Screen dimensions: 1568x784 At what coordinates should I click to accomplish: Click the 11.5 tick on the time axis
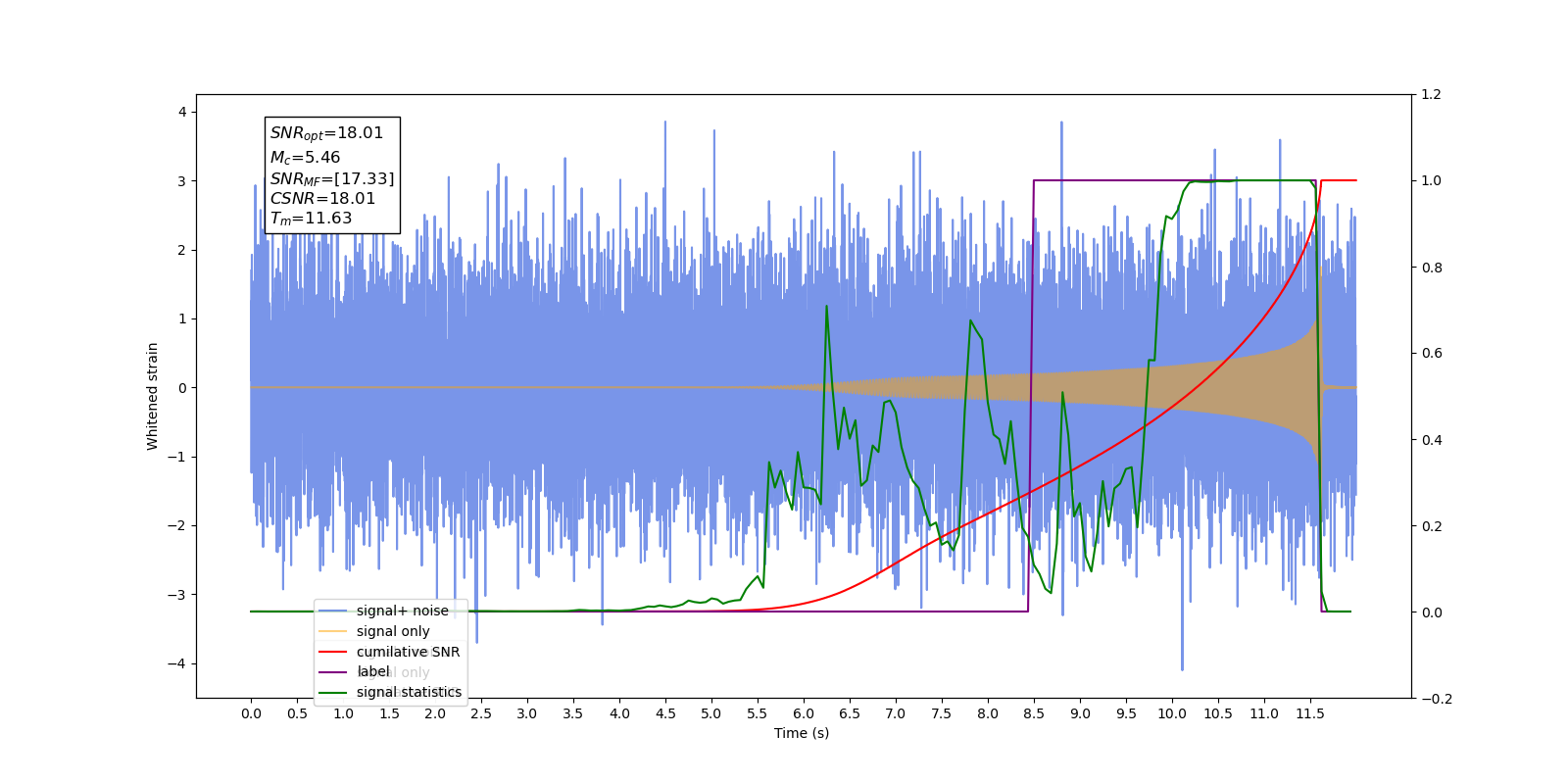[1310, 713]
